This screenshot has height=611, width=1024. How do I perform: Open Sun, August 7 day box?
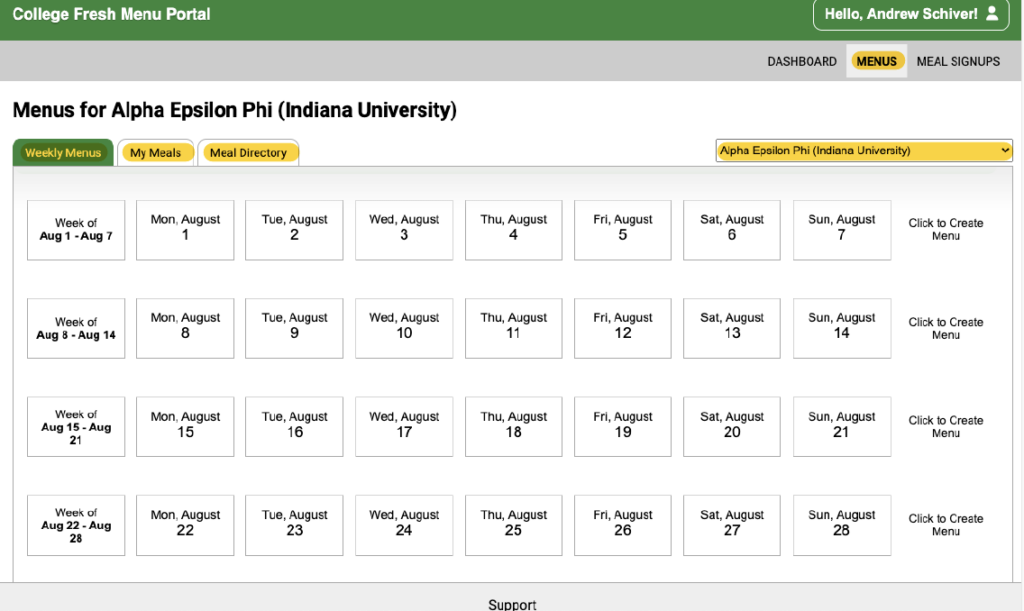[842, 230]
